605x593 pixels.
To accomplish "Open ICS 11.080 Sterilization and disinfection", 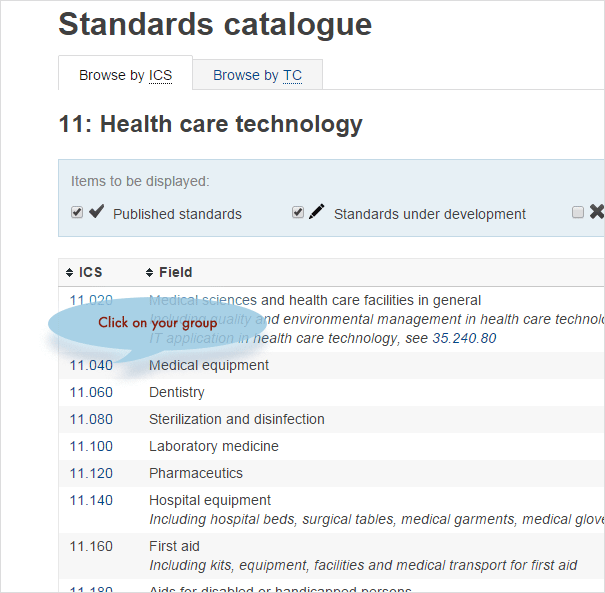I will (x=91, y=420).
